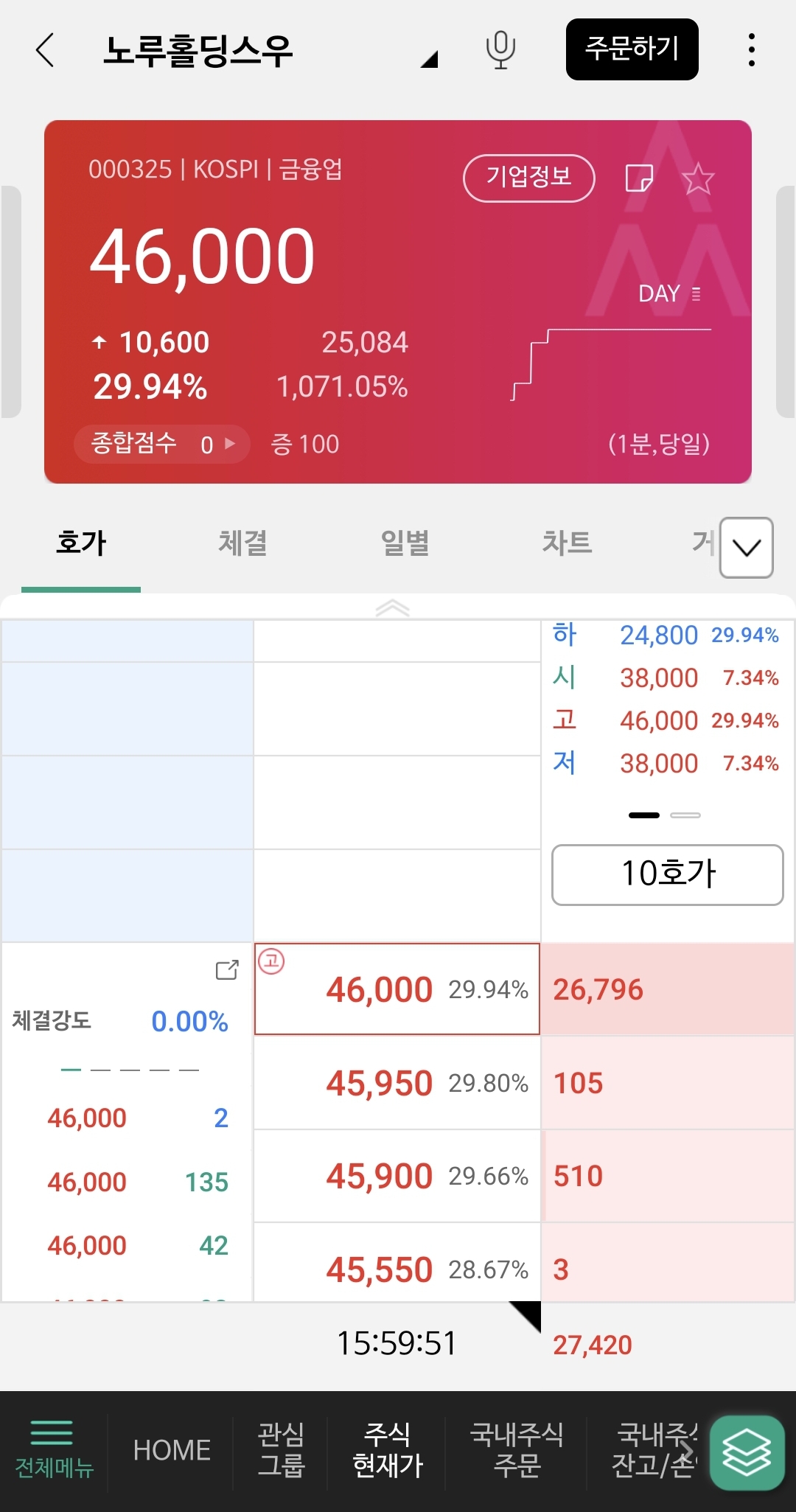Switch to the 차트 tab
796x1512 pixels.
click(567, 543)
